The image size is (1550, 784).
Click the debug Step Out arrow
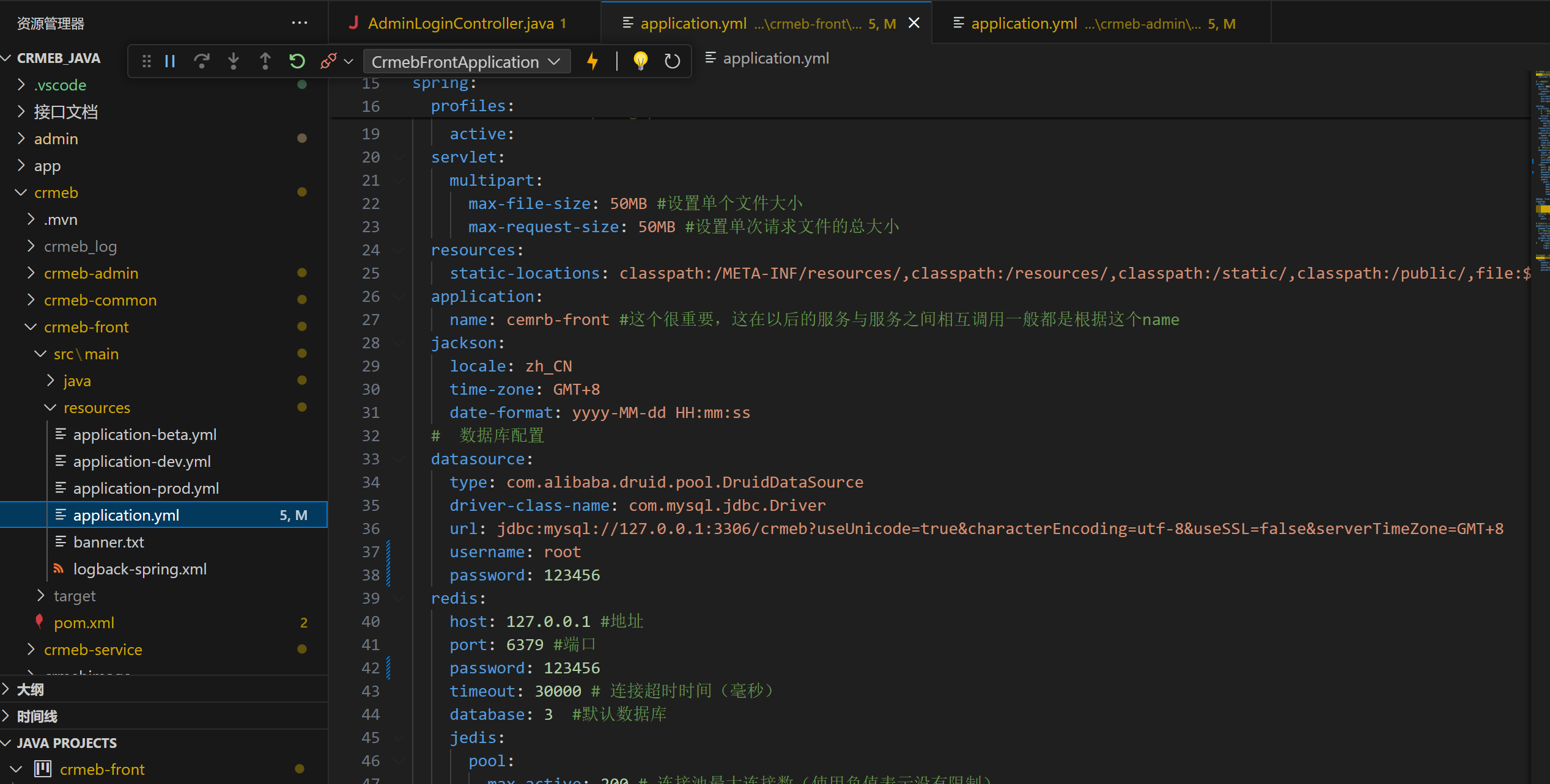point(265,61)
